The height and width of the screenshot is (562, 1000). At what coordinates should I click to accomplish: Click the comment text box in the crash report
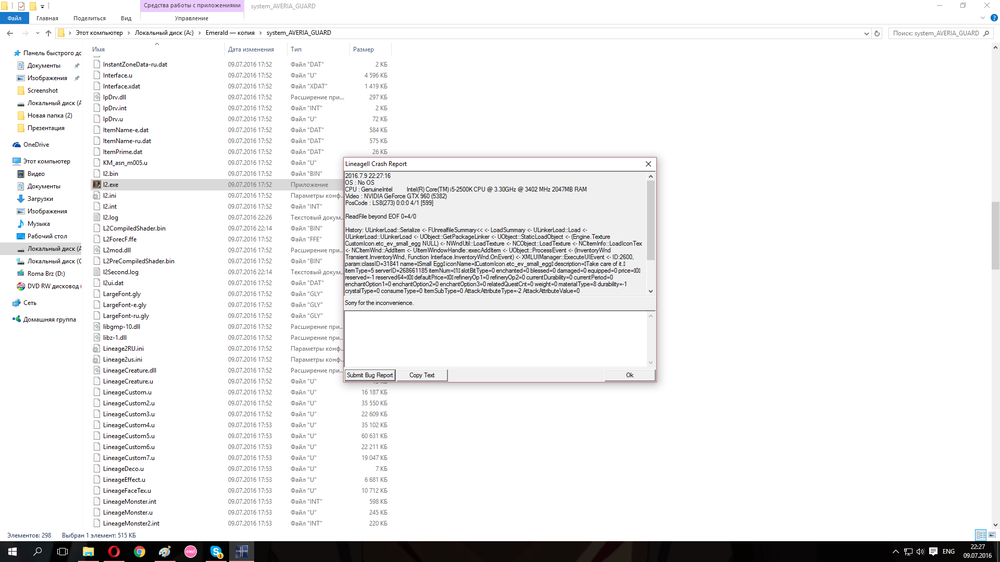pos(497,339)
